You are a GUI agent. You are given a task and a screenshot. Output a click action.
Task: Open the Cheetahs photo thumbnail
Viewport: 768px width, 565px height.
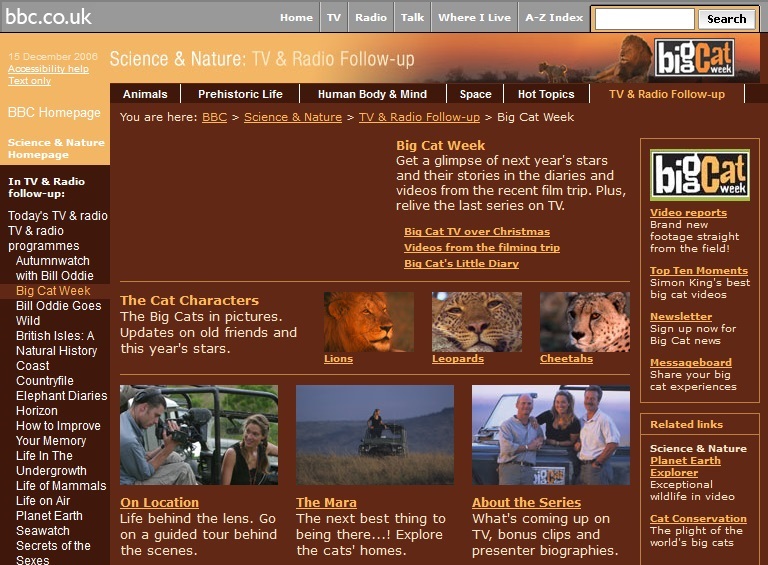pyautogui.click(x=585, y=322)
